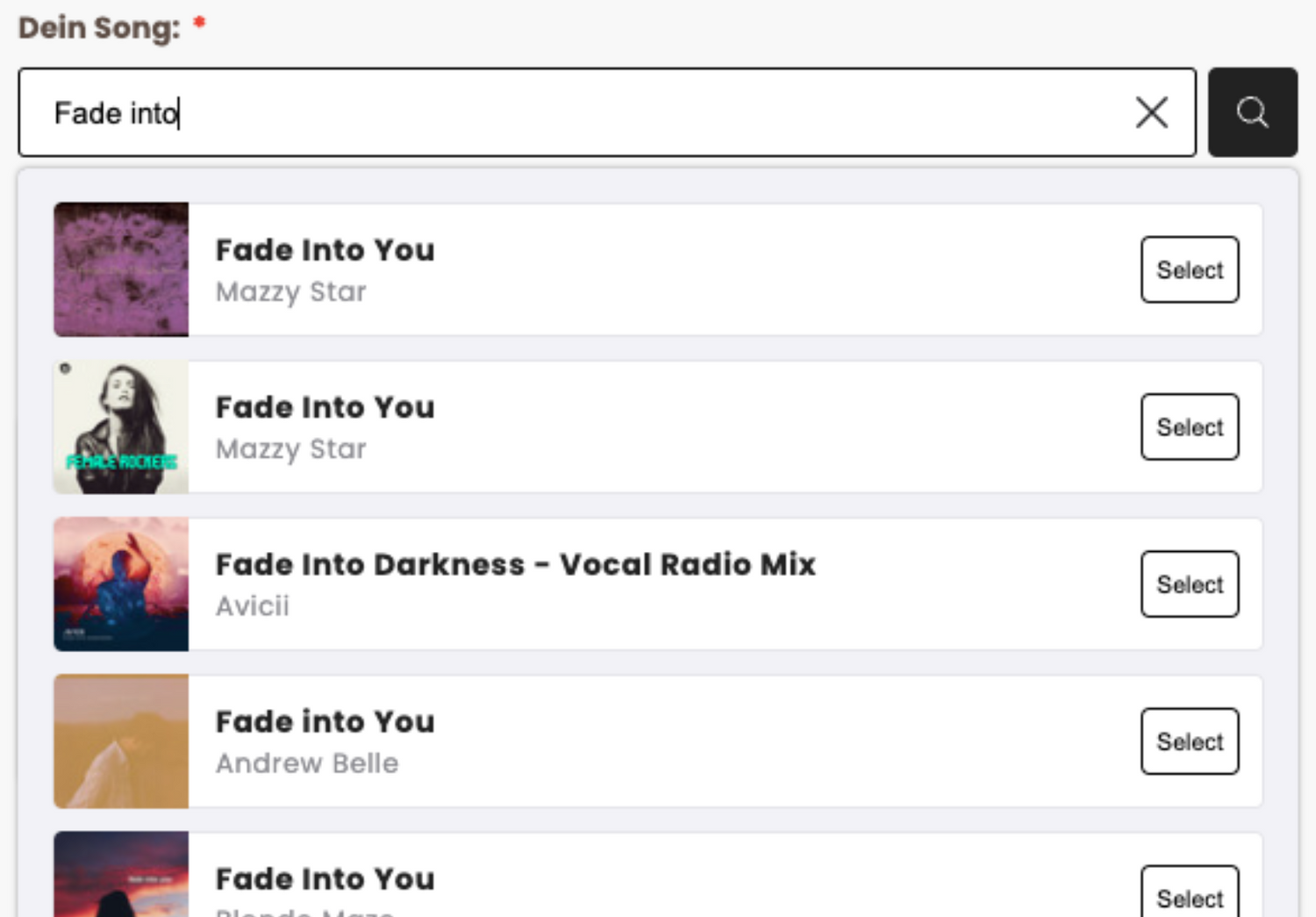The height and width of the screenshot is (917, 1316).
Task: Click the Fade Into You title in the last result
Action: click(325, 878)
